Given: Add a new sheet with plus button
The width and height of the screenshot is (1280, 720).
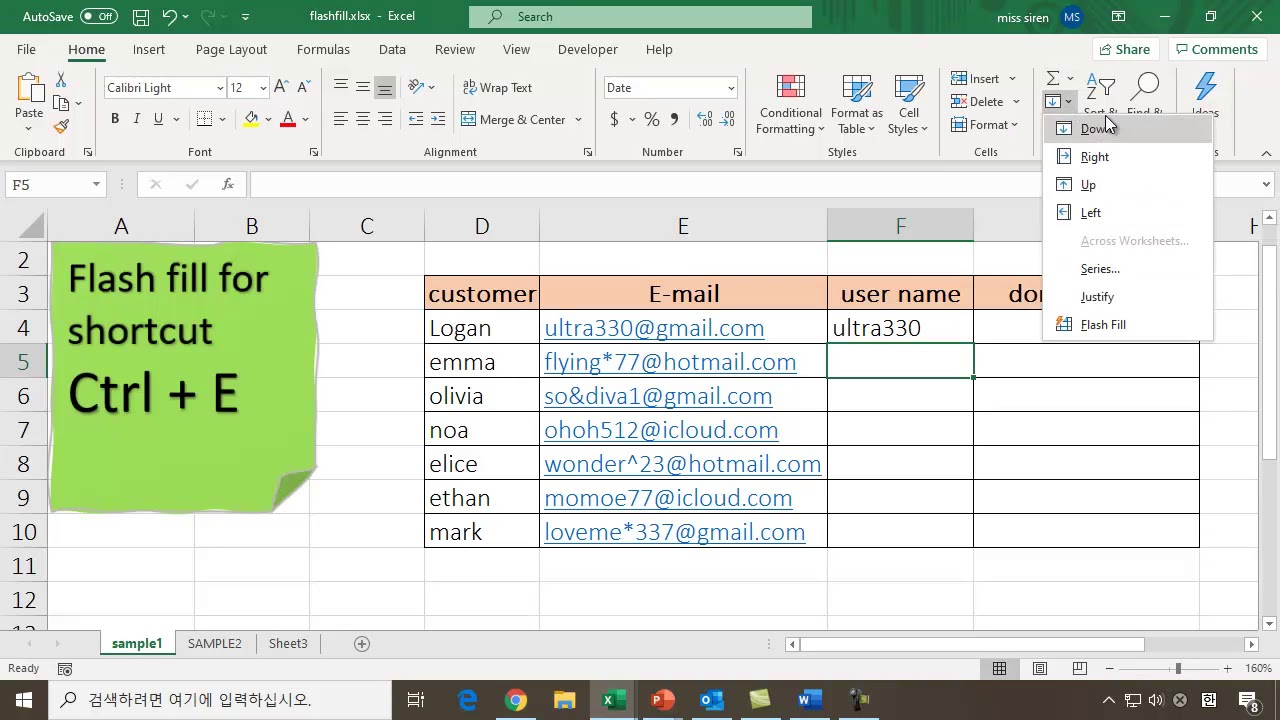Looking at the screenshot, I should (x=363, y=644).
